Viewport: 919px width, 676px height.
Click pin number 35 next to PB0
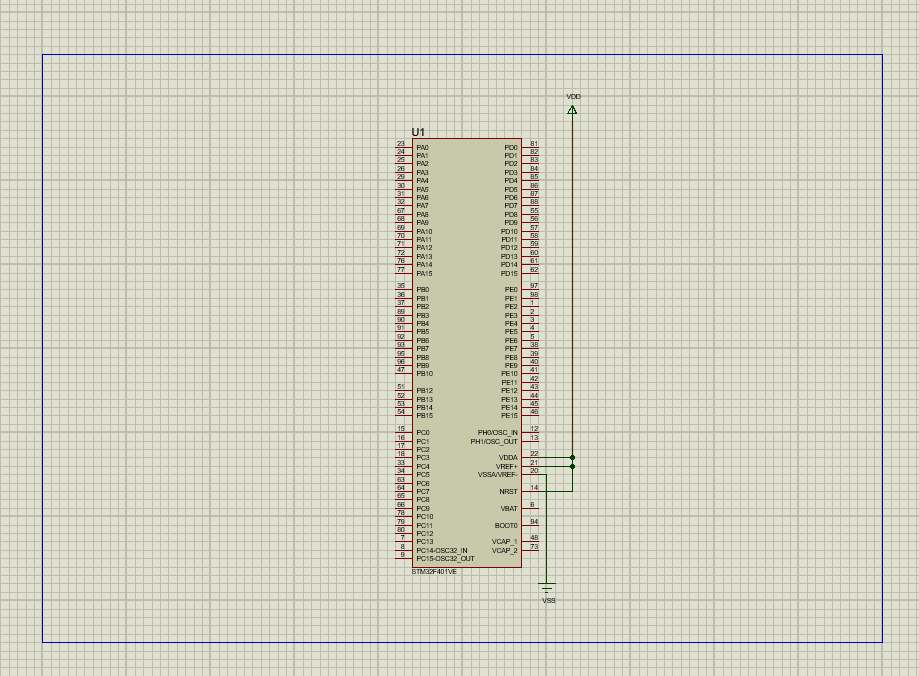401,286
